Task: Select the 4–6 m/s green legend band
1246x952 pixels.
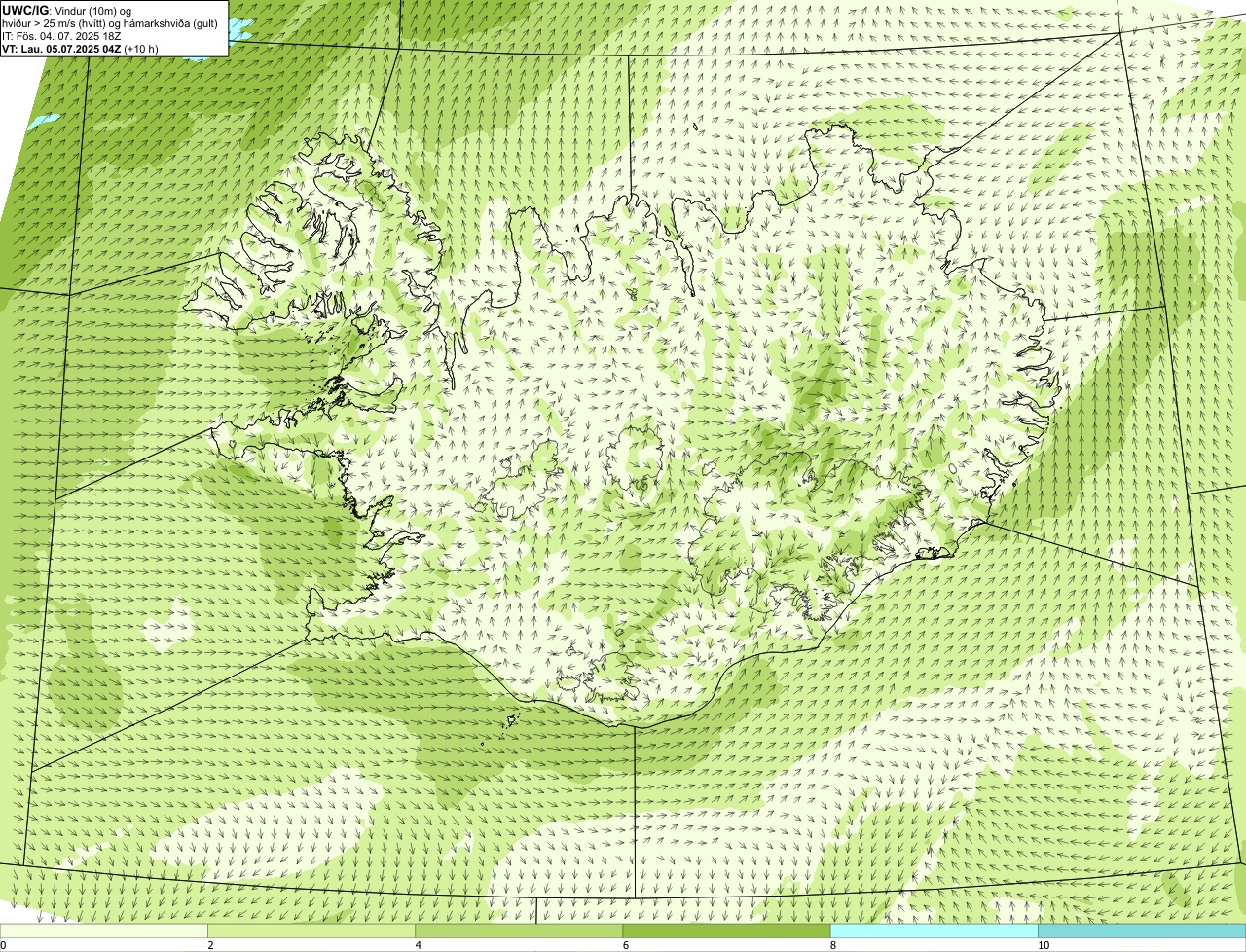Action: point(519,931)
